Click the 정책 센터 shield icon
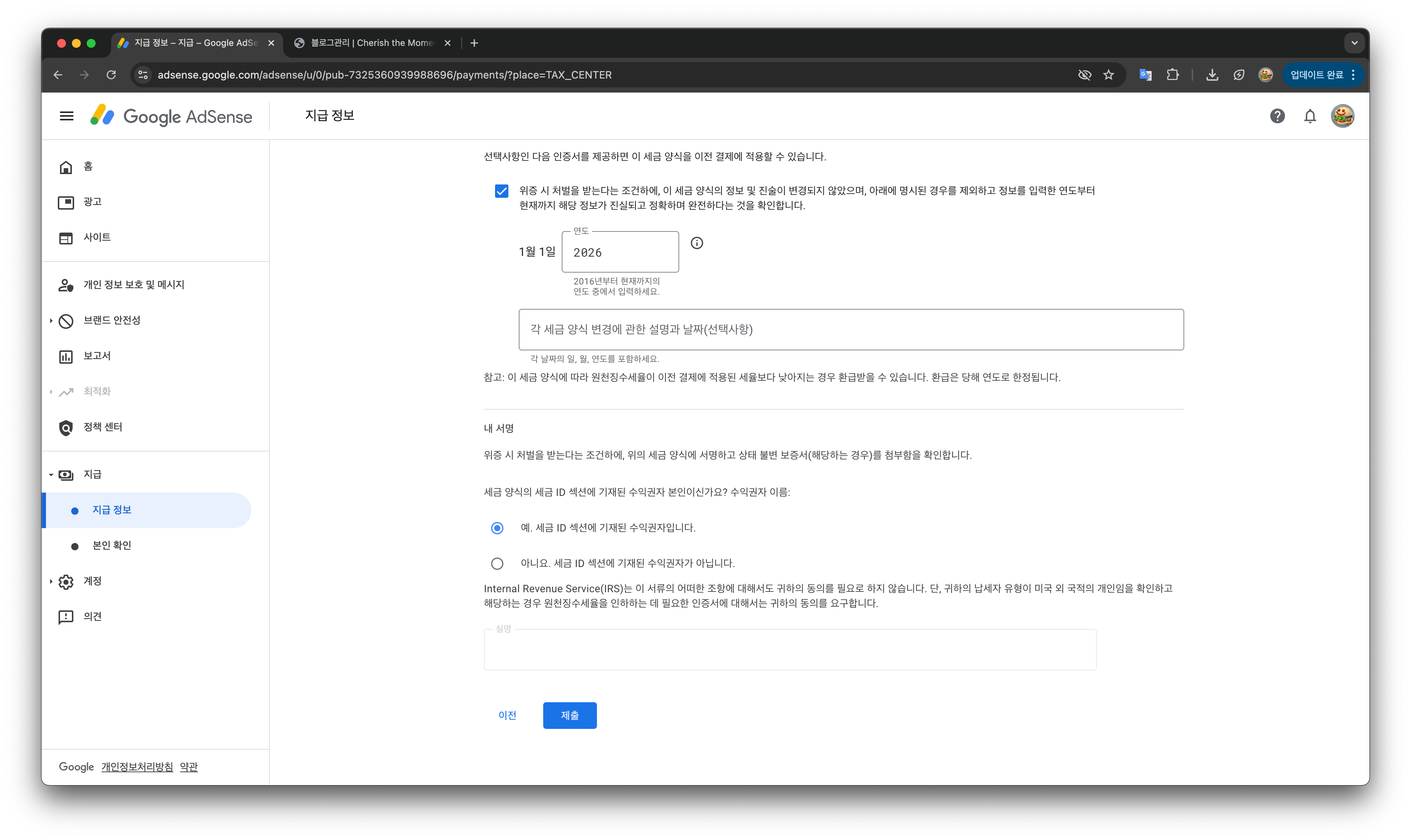1411x840 pixels. 66,427
